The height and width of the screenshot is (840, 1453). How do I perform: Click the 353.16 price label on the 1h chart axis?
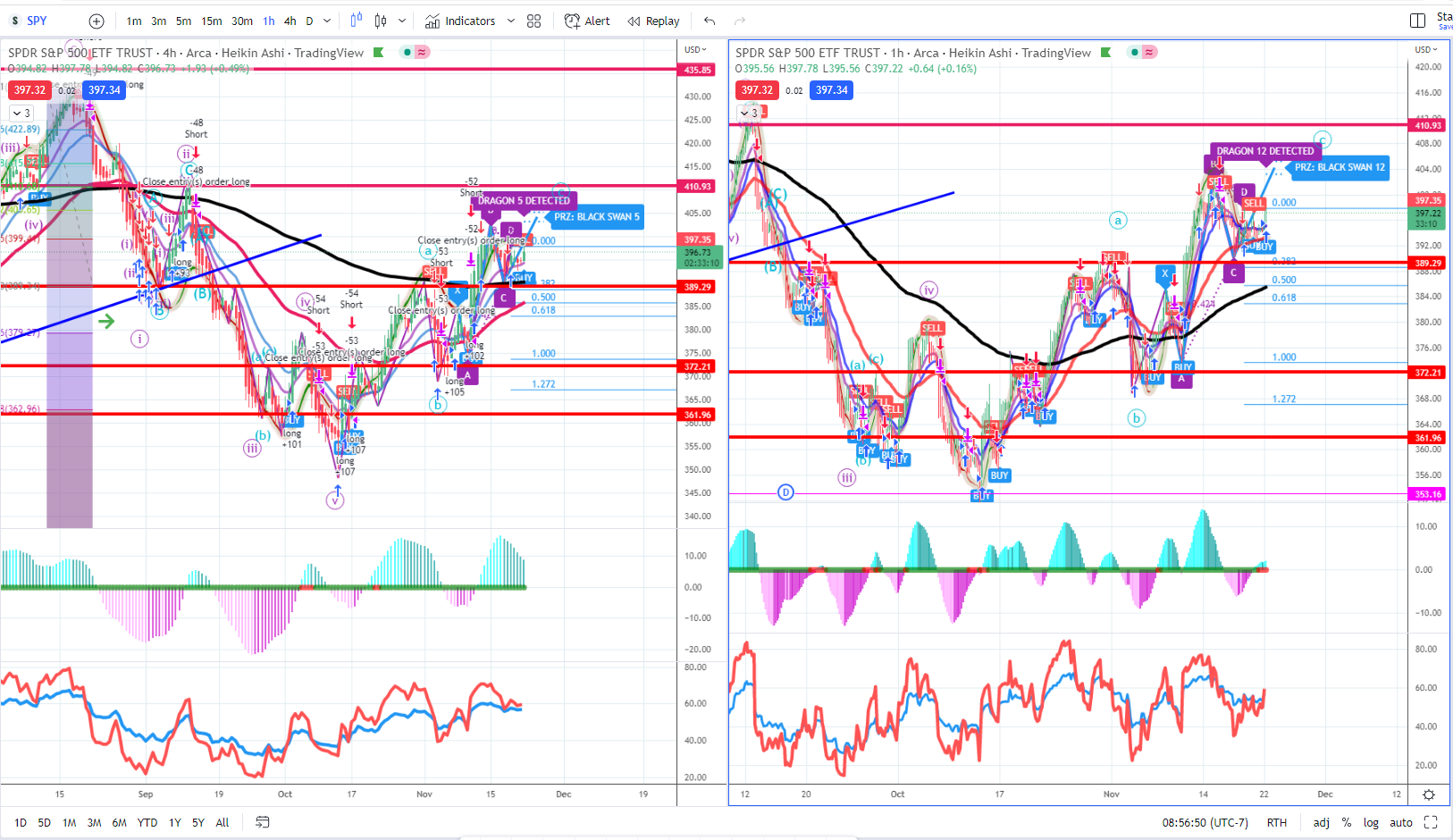tap(1428, 494)
